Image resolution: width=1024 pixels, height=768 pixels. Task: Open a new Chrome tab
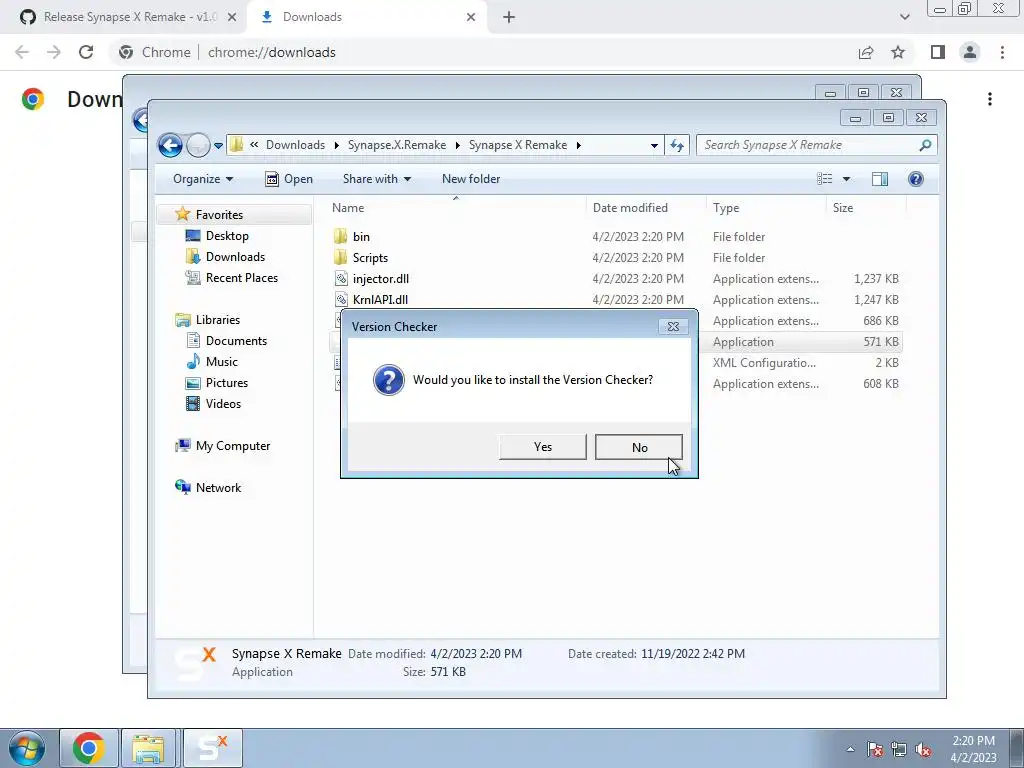(509, 17)
